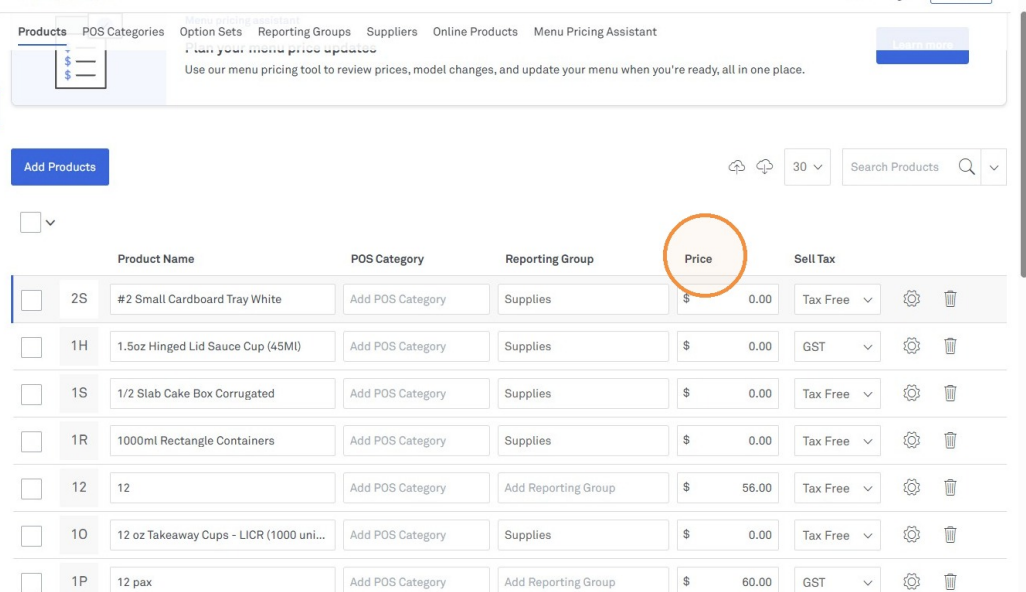The height and width of the screenshot is (592, 1026).
Task: Click the Price column header
Action: 698,259
